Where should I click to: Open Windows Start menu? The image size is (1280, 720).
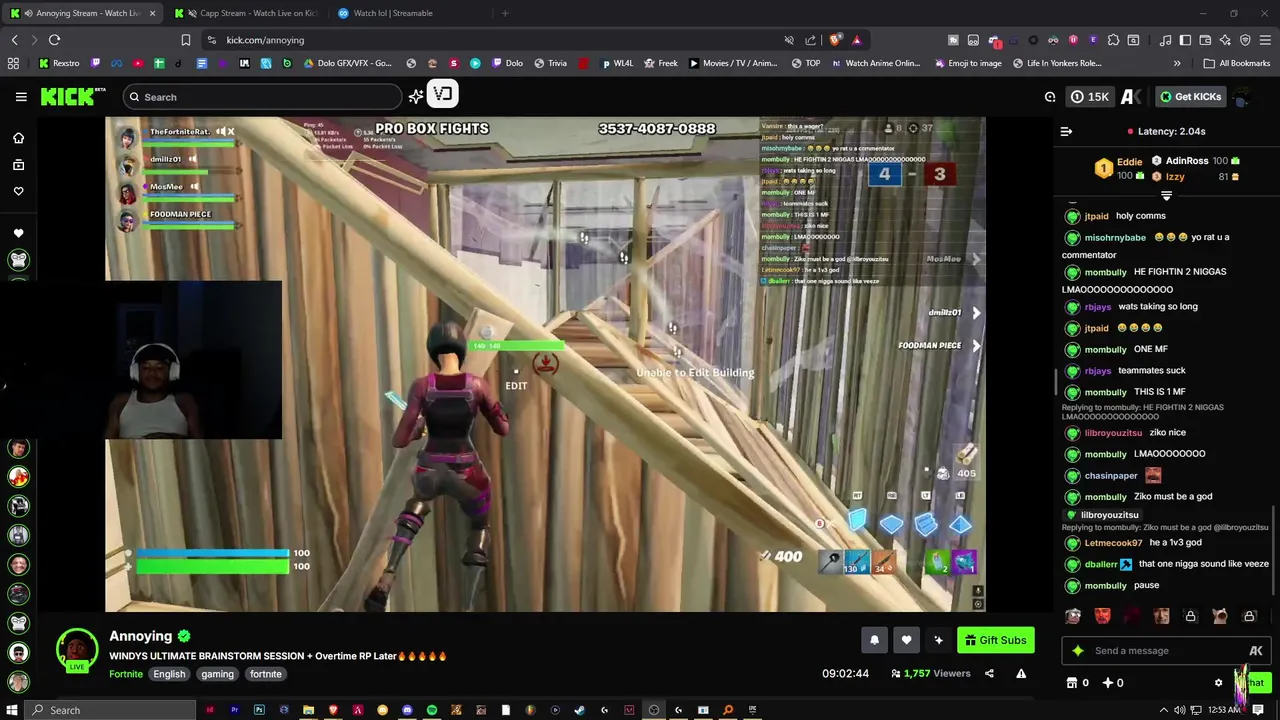coord(11,710)
